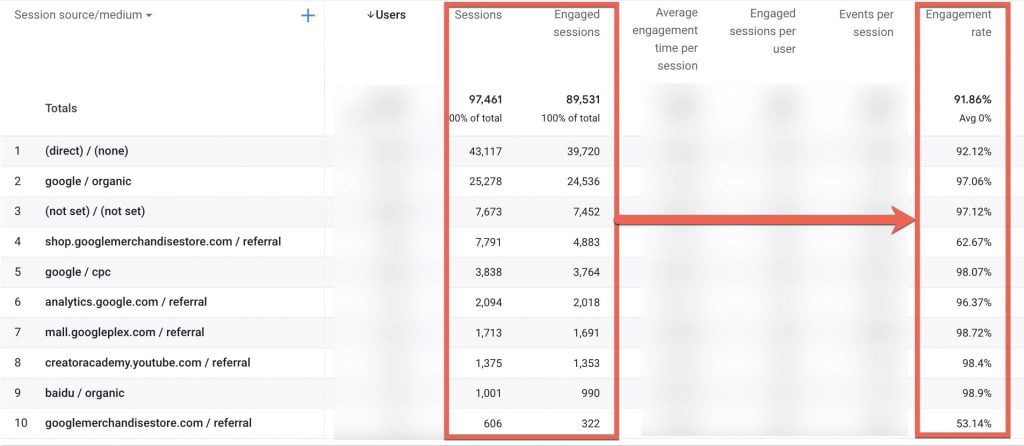This screenshot has width=1024, height=446.
Task: Click the Engaged sessions column header
Action: tap(575, 24)
